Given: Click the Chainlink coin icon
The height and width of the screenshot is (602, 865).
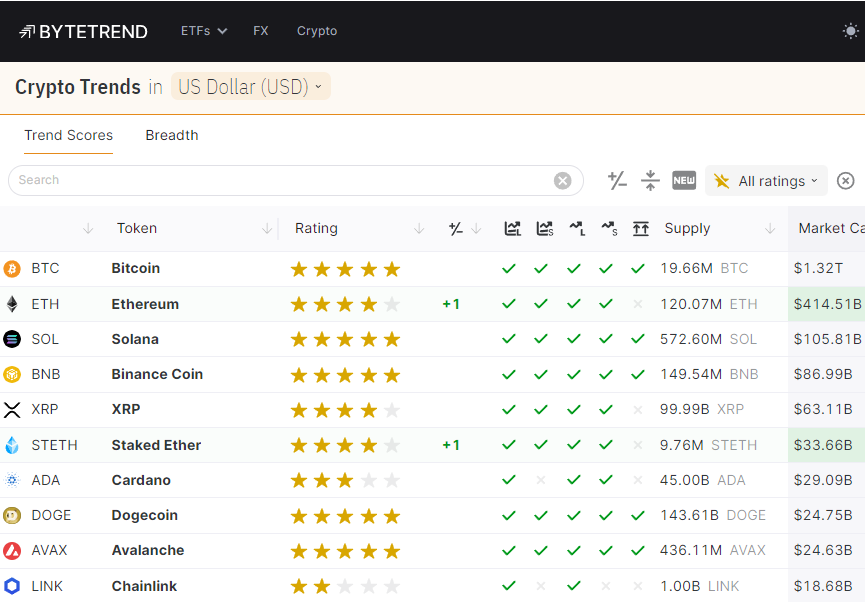Looking at the screenshot, I should point(12,586).
